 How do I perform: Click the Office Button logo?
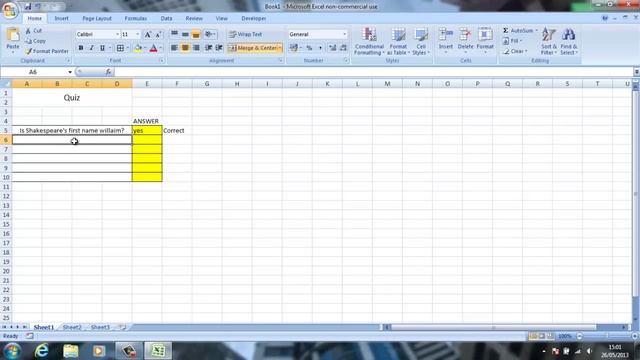coord(10,10)
